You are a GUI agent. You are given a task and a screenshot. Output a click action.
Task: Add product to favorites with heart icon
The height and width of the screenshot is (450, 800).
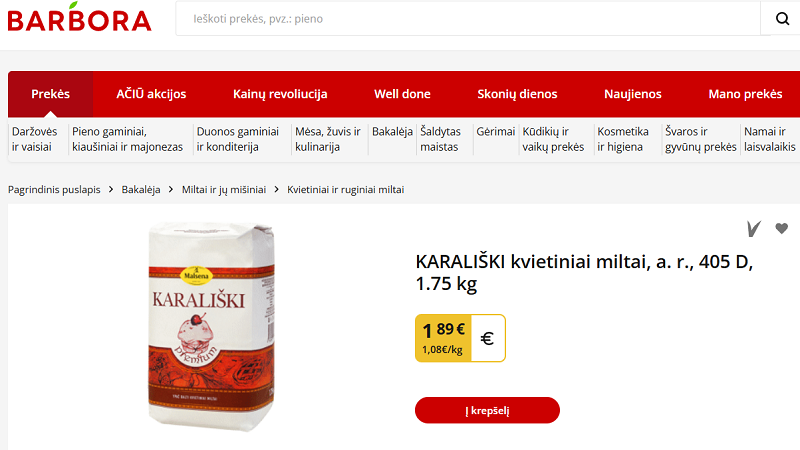point(781,229)
